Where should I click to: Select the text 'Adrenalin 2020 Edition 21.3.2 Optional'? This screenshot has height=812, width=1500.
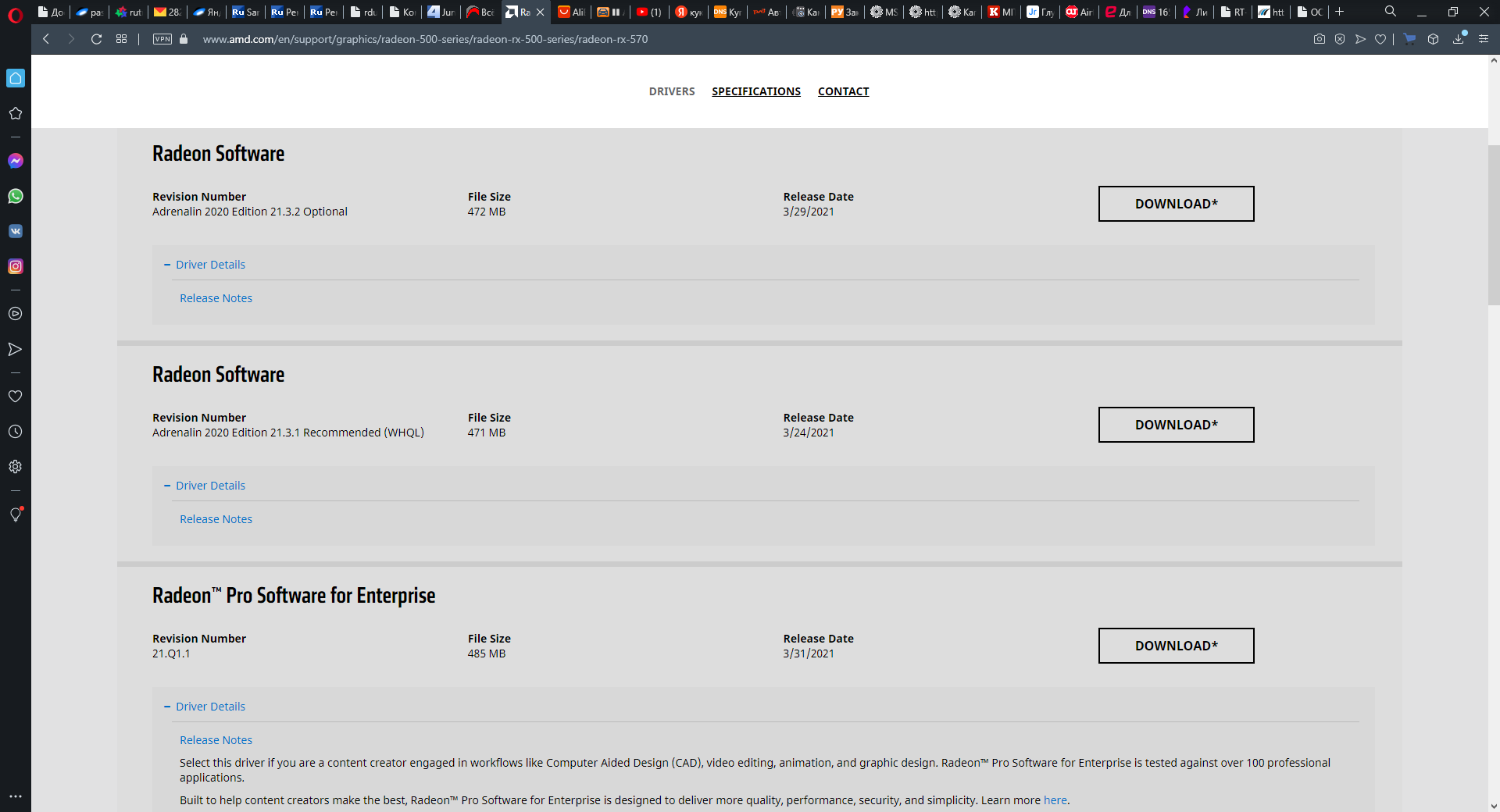(250, 212)
